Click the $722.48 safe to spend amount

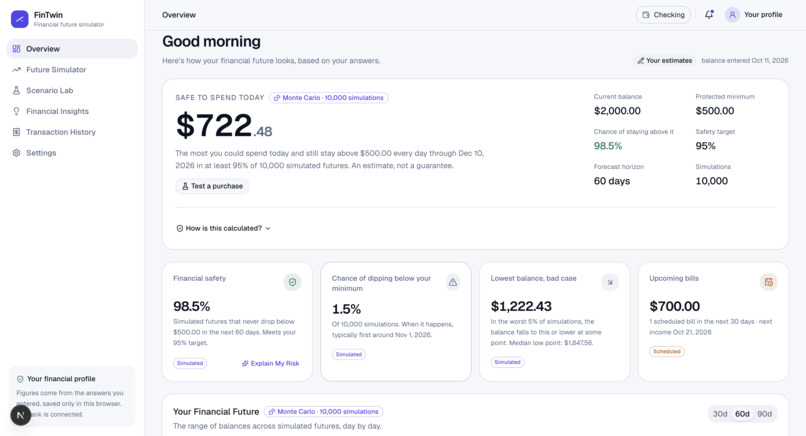(224, 125)
